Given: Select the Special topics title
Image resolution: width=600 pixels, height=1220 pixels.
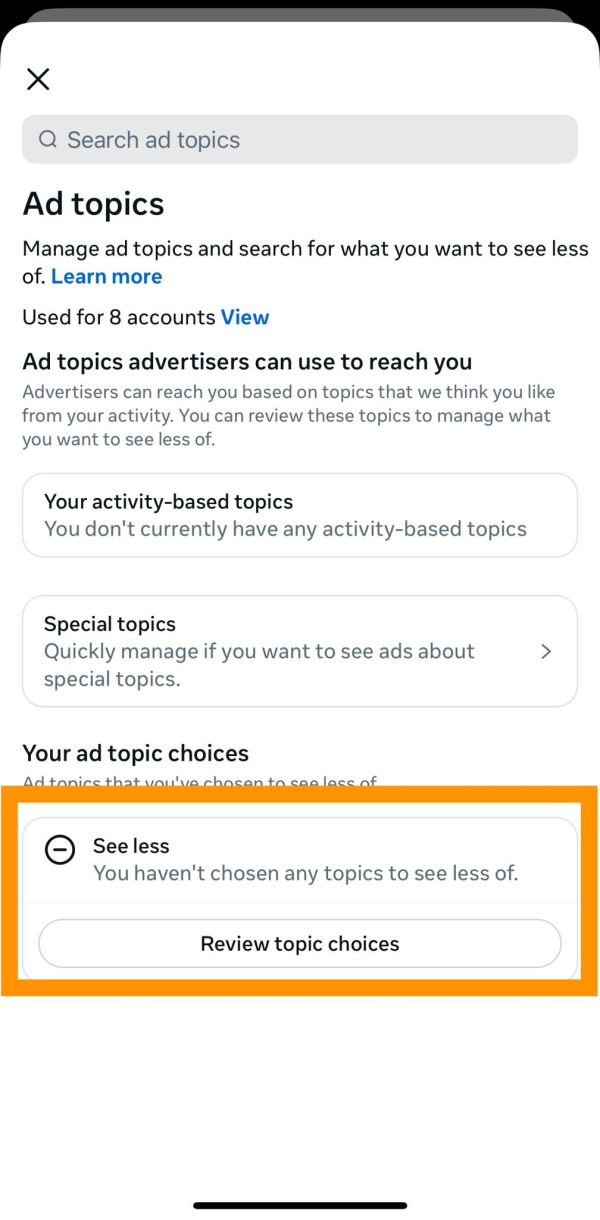Looking at the screenshot, I should pyautogui.click(x=110, y=624).
